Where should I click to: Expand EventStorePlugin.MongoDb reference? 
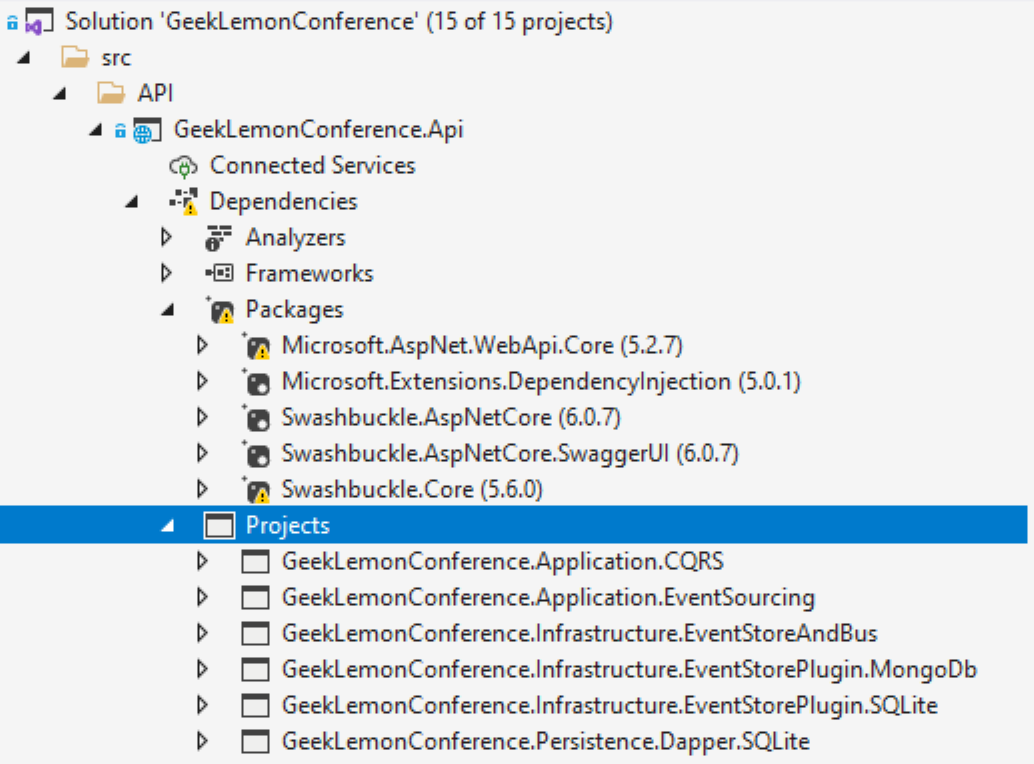point(202,668)
